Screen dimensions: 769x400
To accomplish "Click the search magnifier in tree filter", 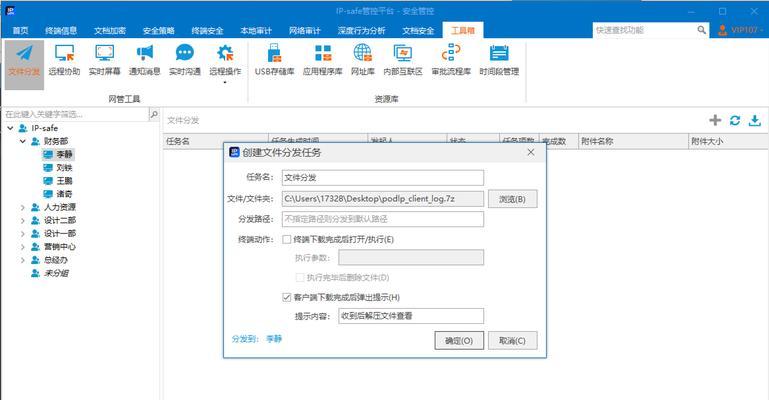I will (154, 114).
